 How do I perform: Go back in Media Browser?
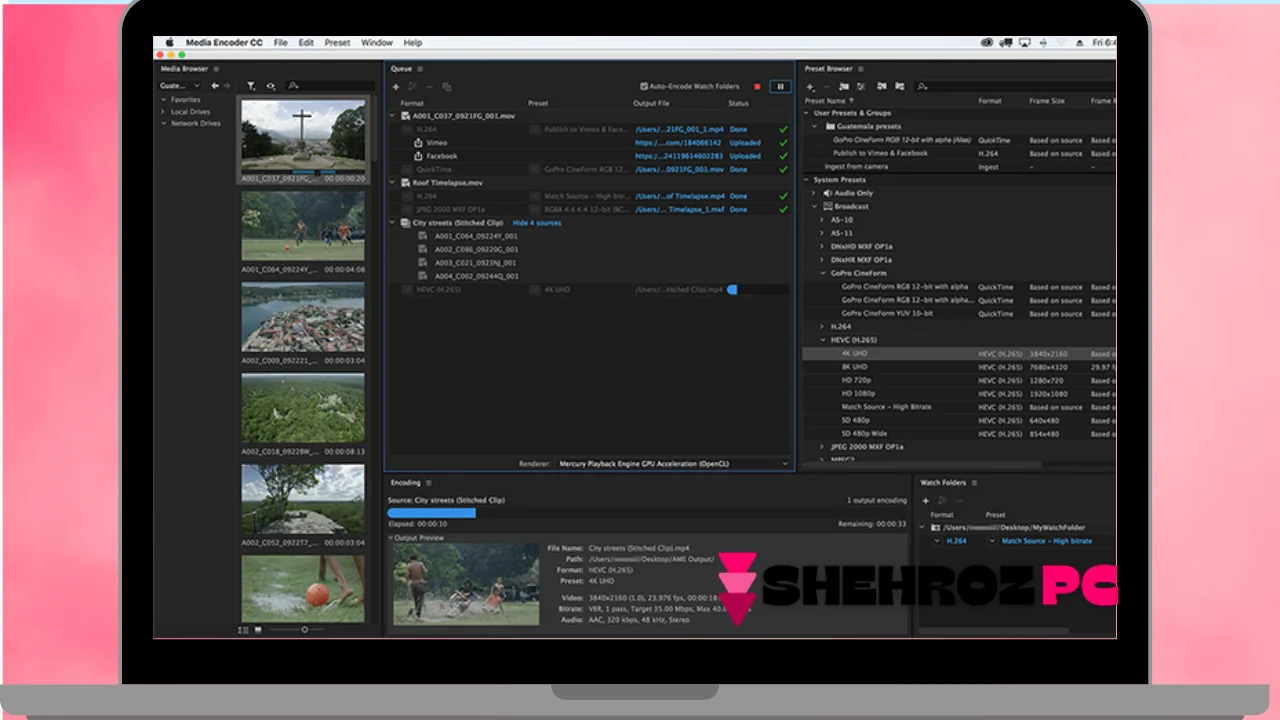215,86
